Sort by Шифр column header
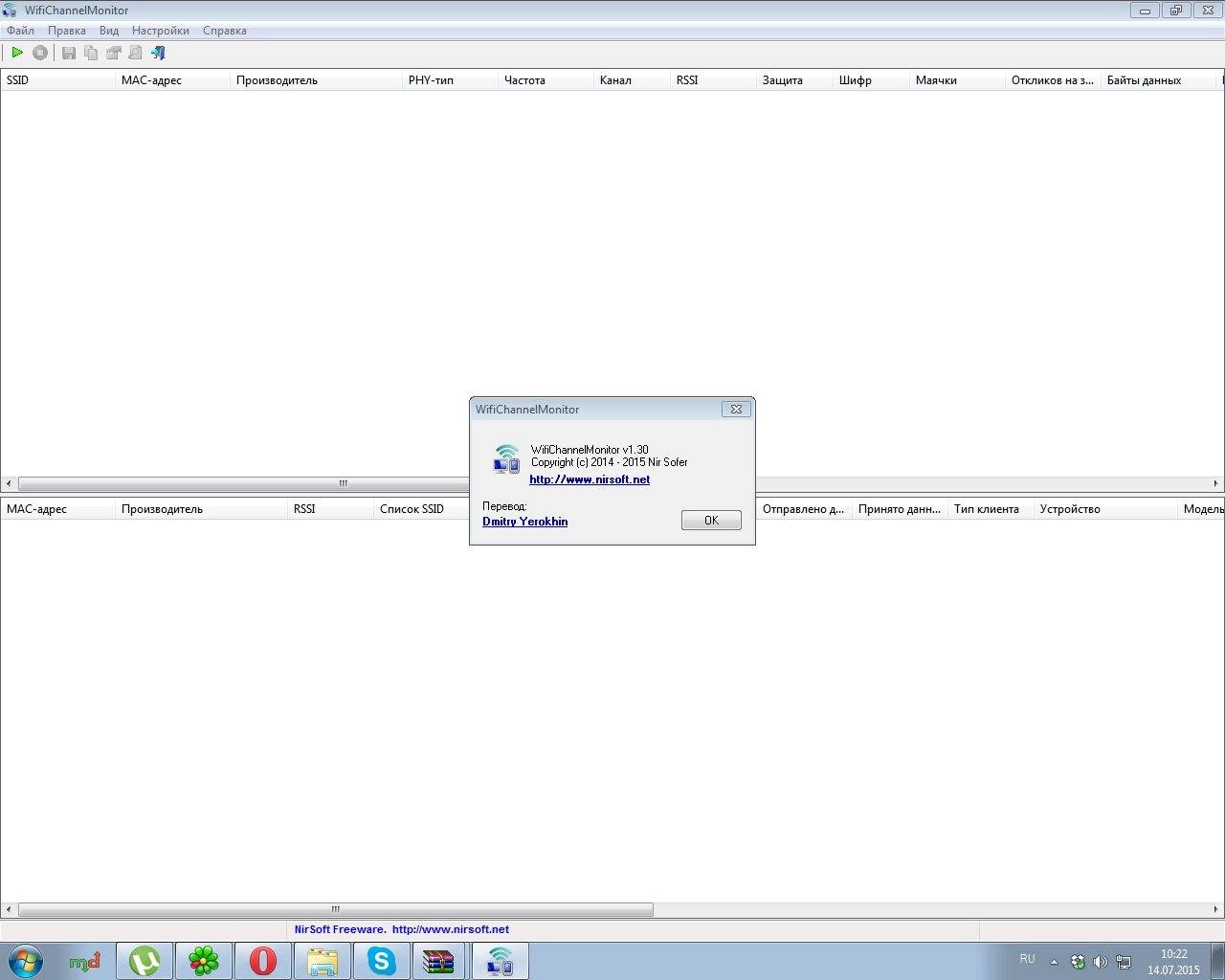The image size is (1225, 980). [x=871, y=80]
